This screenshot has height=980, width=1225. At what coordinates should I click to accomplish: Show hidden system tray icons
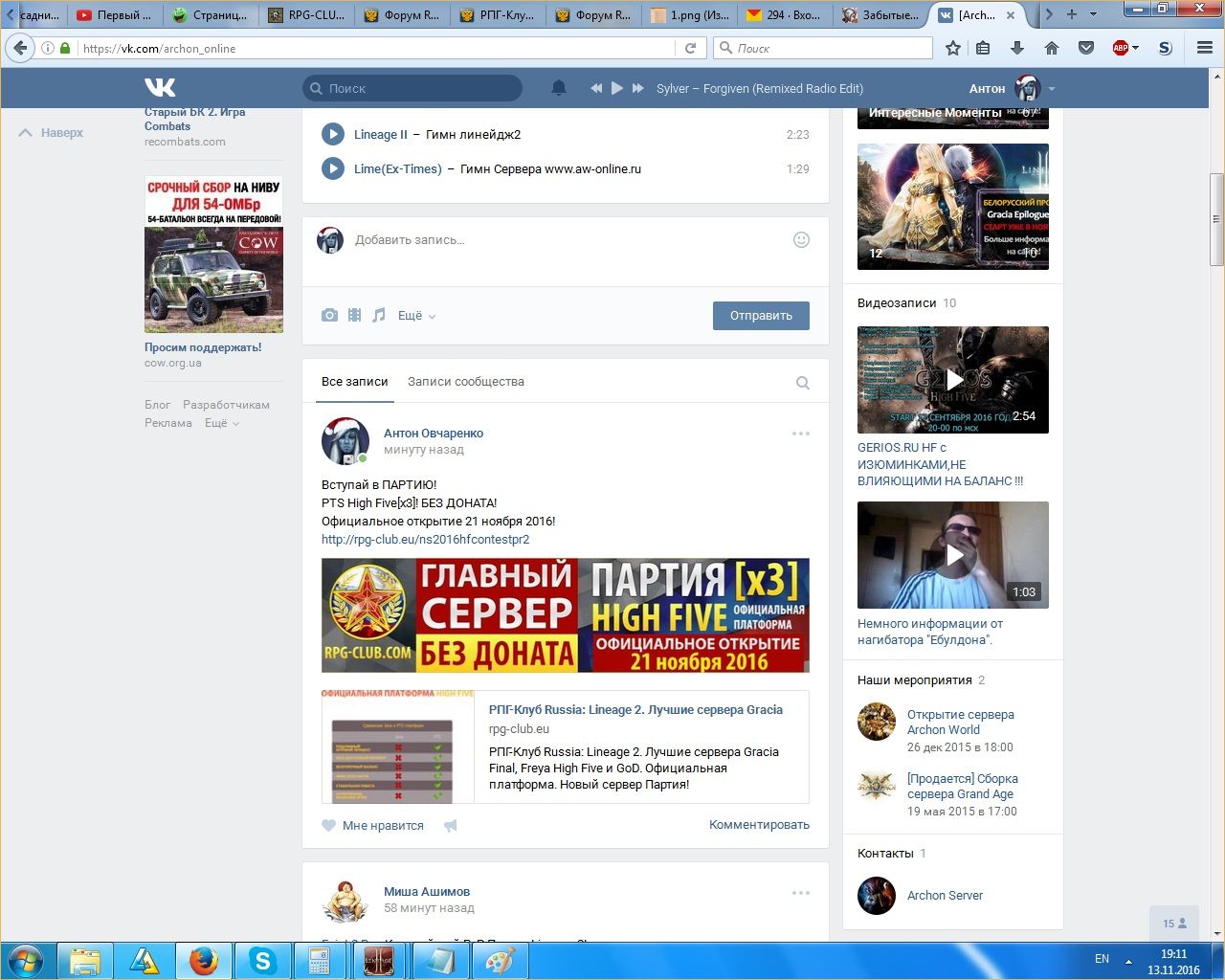pos(1128,960)
